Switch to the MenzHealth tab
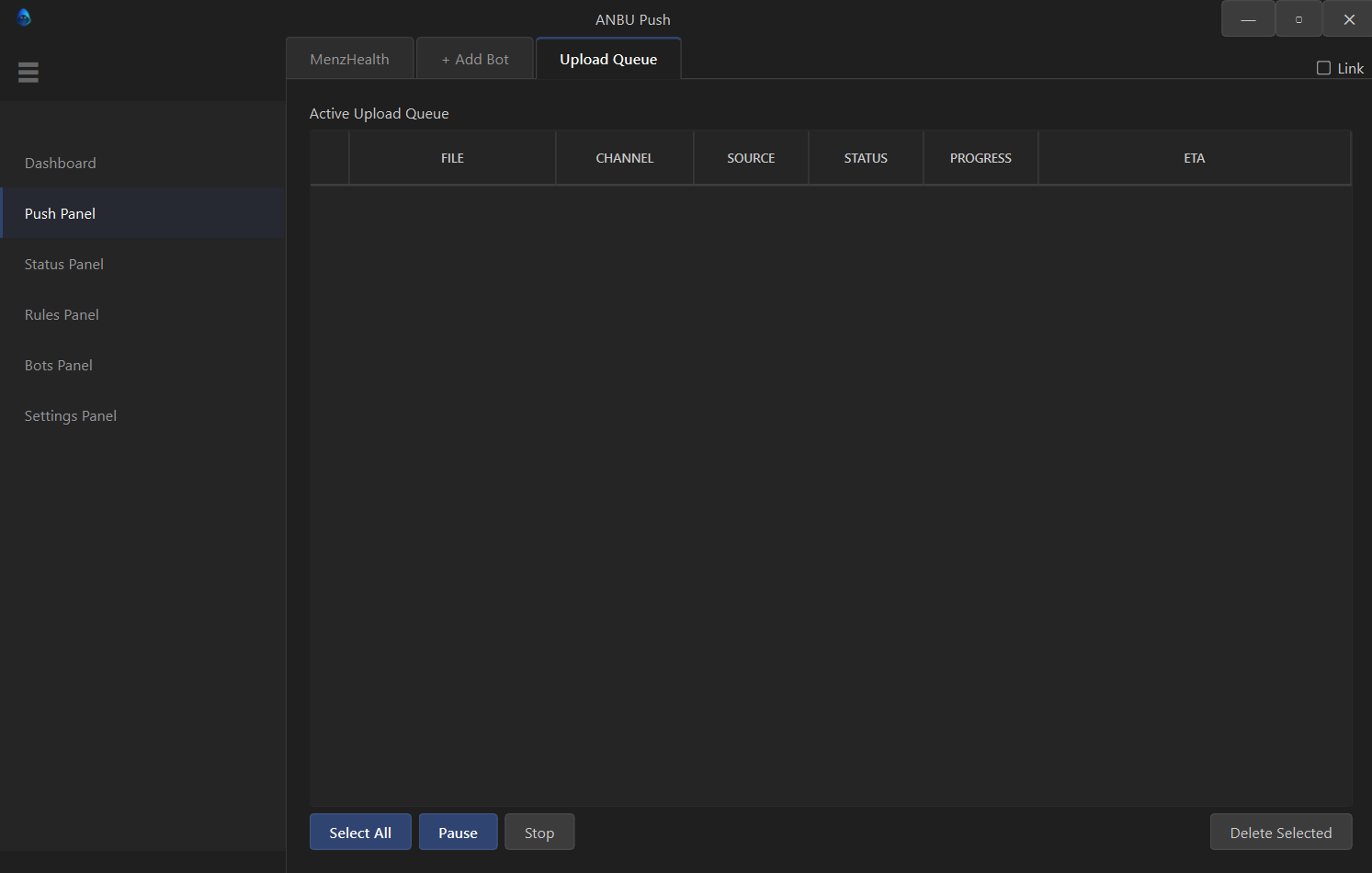Image resolution: width=1372 pixels, height=873 pixels. pos(349,58)
